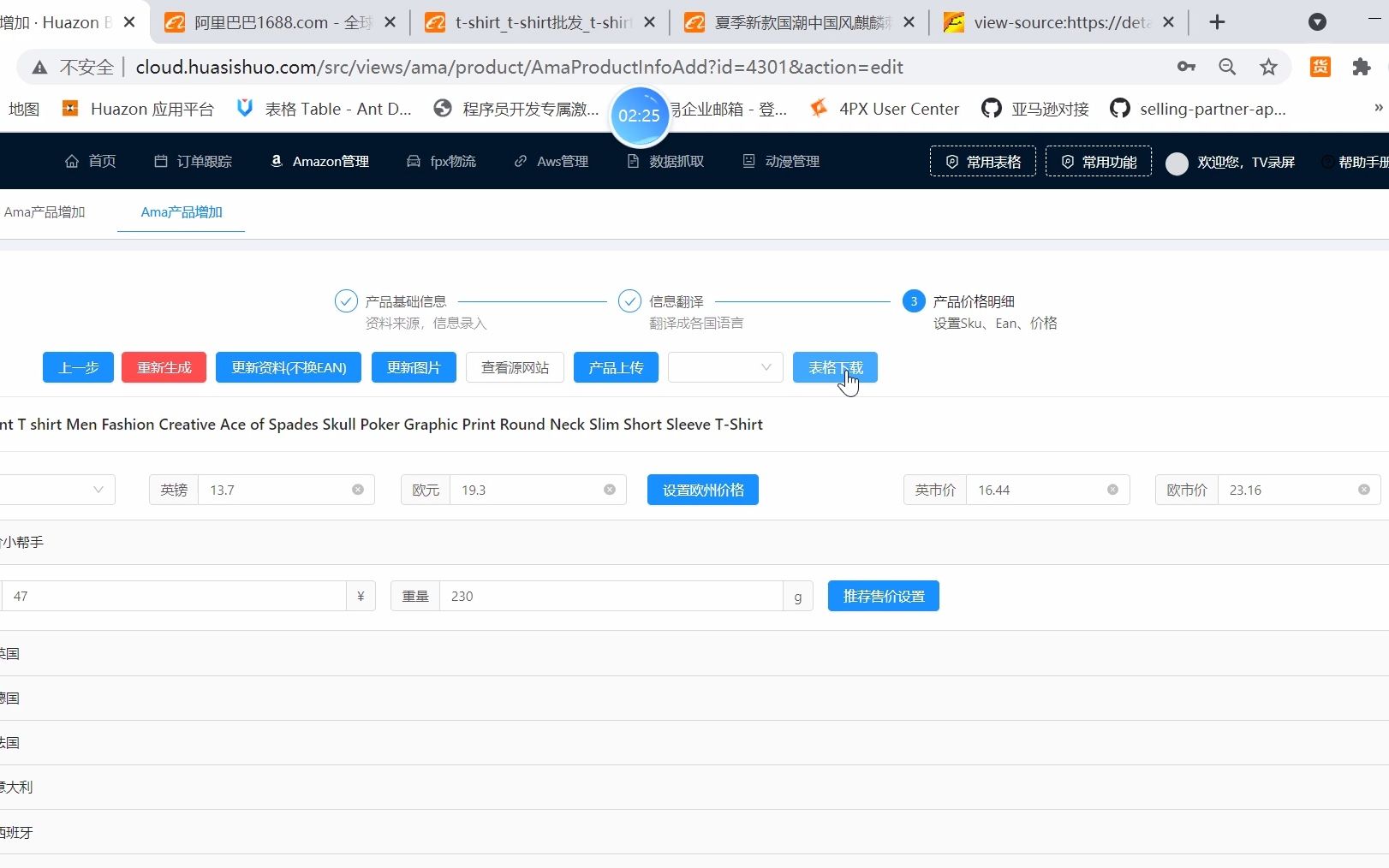The width and height of the screenshot is (1389, 868).
Task: Open the empty dropdown beside 产品上传
Action: click(725, 367)
